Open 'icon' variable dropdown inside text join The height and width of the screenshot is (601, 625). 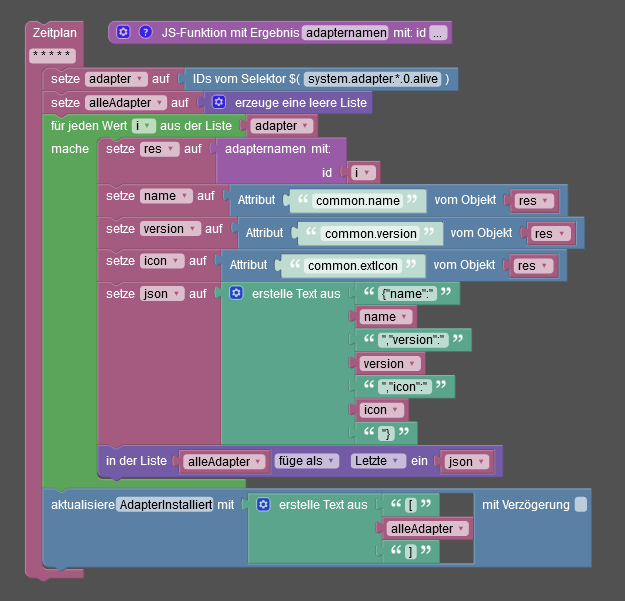point(381,410)
